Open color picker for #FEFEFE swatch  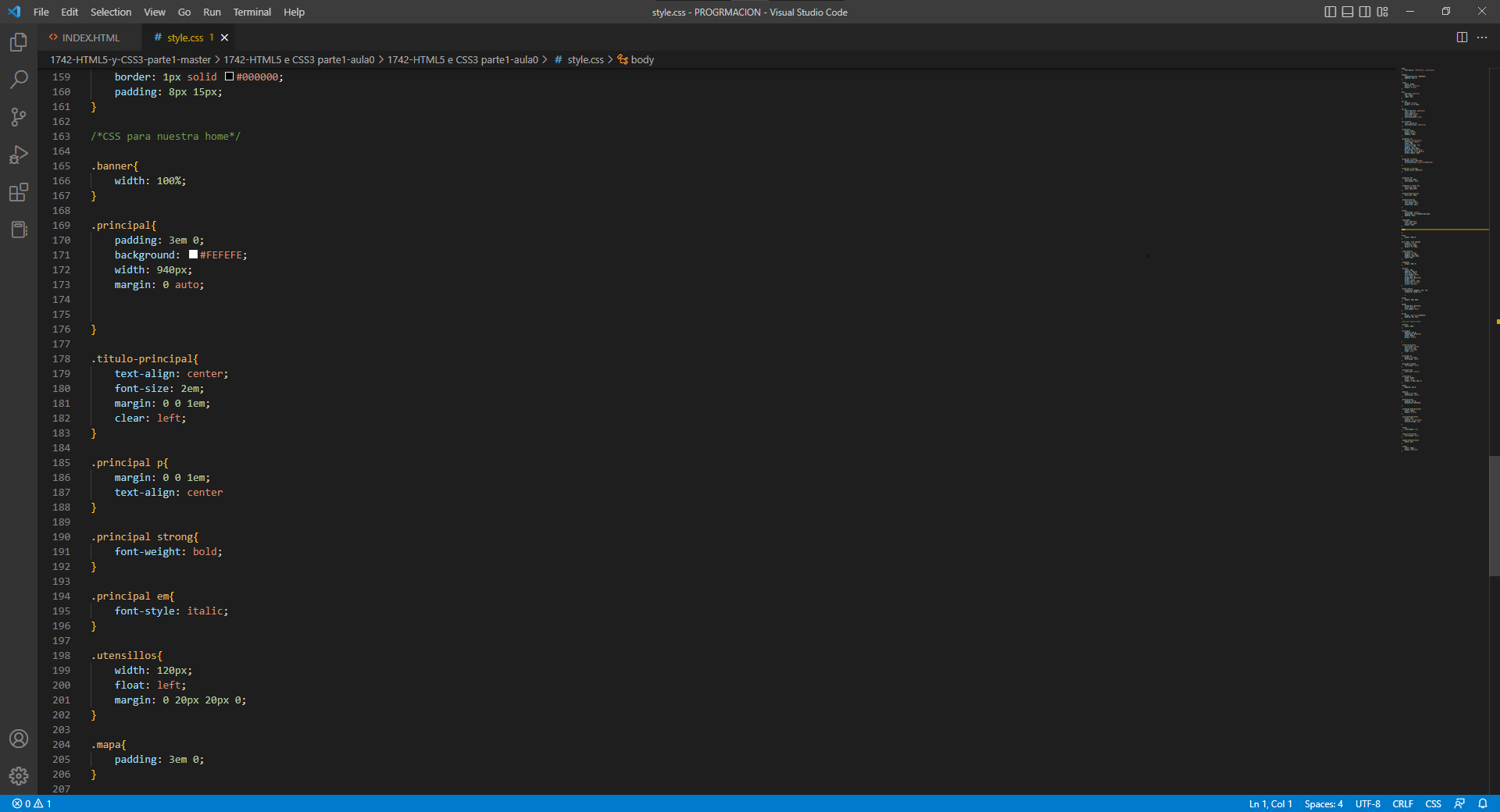point(193,255)
